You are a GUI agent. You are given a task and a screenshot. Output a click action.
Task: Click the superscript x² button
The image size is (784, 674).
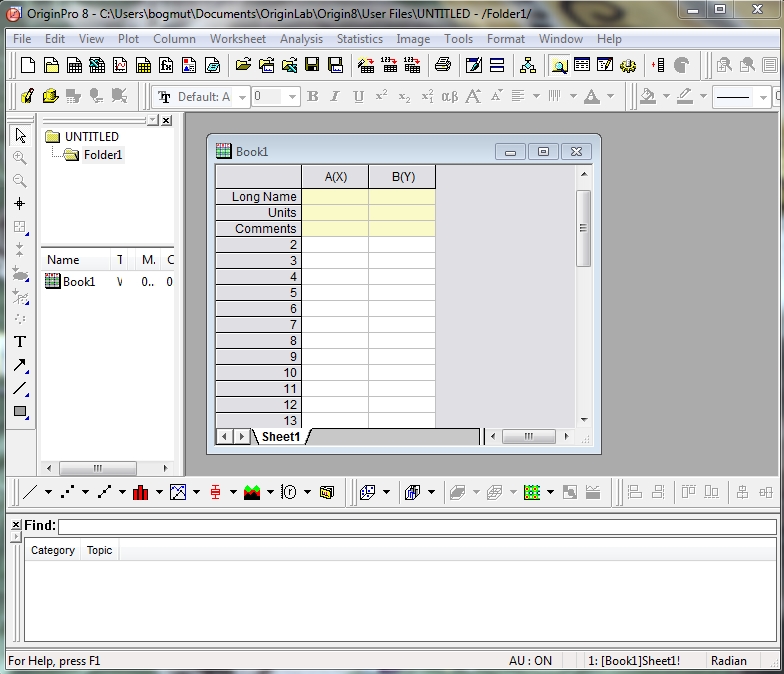pyautogui.click(x=382, y=96)
